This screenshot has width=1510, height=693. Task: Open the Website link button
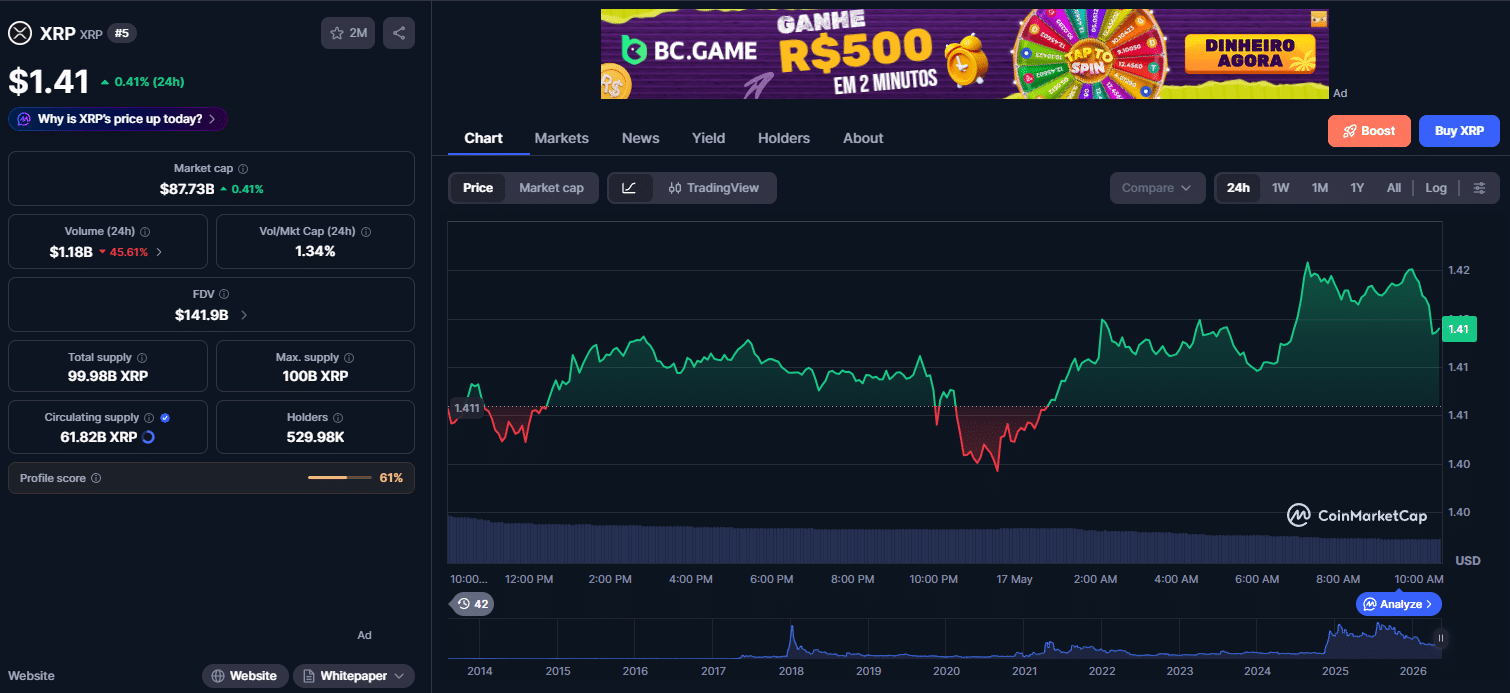(245, 676)
